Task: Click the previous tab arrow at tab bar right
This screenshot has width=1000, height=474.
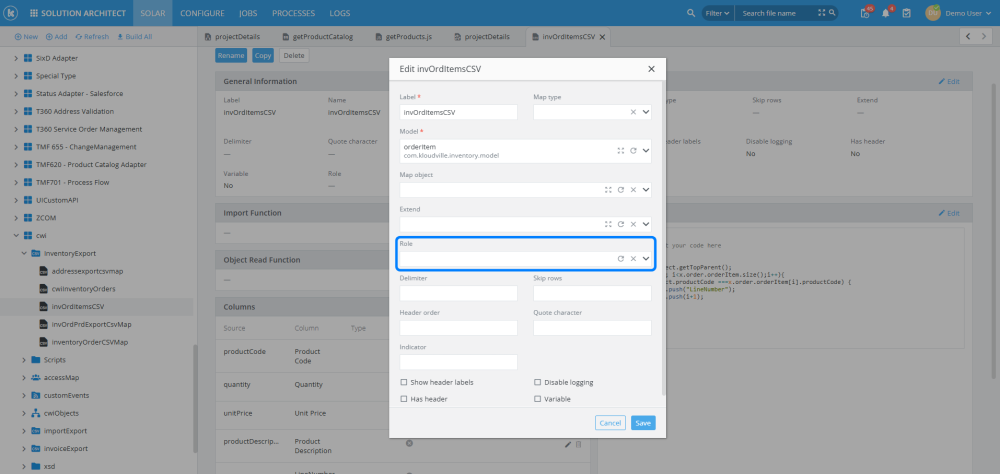Action: [967, 37]
